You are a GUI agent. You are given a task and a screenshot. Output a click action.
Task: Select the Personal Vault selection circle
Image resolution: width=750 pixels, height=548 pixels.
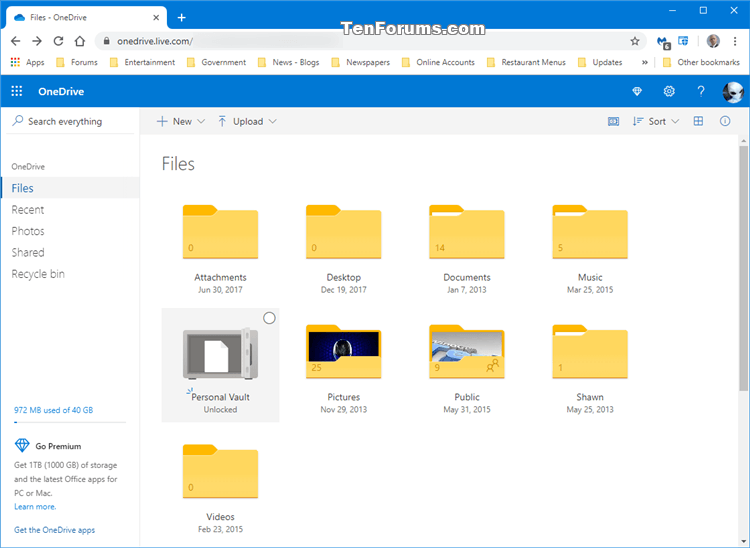[x=269, y=318]
